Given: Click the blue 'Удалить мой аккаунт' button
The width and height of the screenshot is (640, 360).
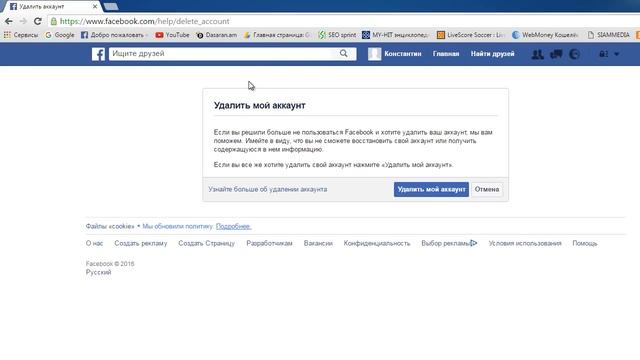Looking at the screenshot, I should 431,189.
